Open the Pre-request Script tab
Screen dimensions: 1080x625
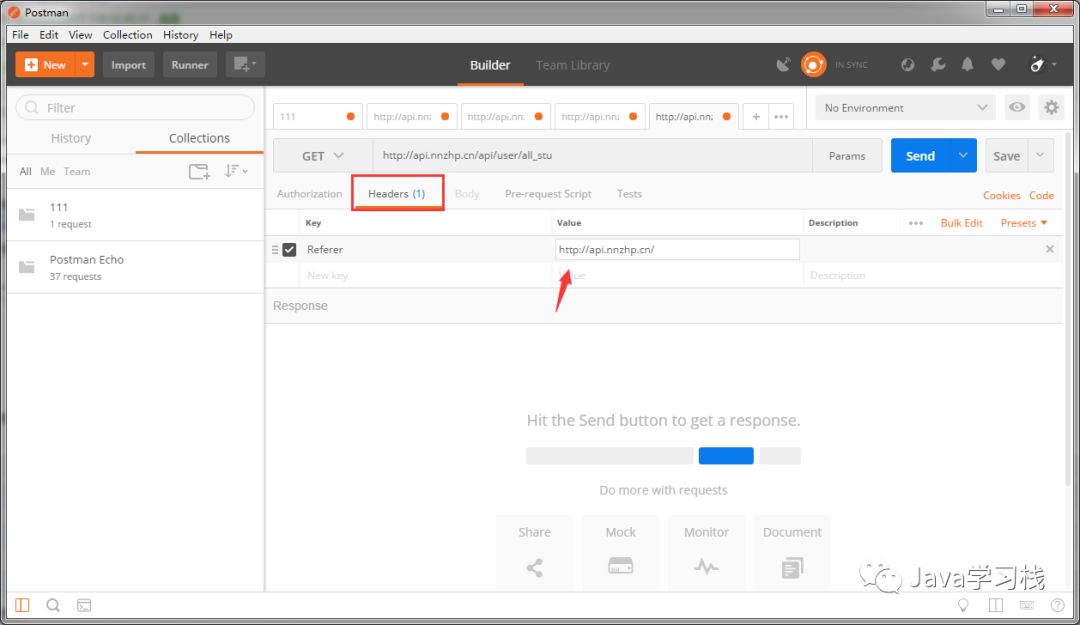point(548,194)
